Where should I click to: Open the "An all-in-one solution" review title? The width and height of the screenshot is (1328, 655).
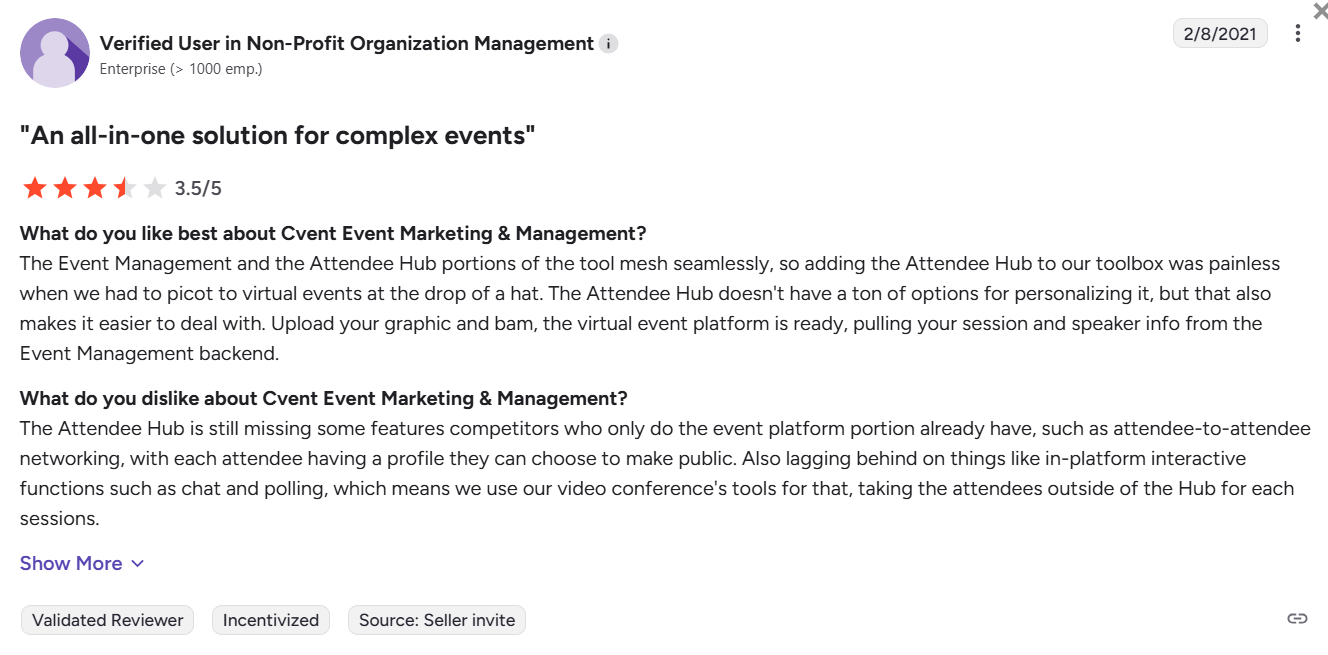(278, 136)
